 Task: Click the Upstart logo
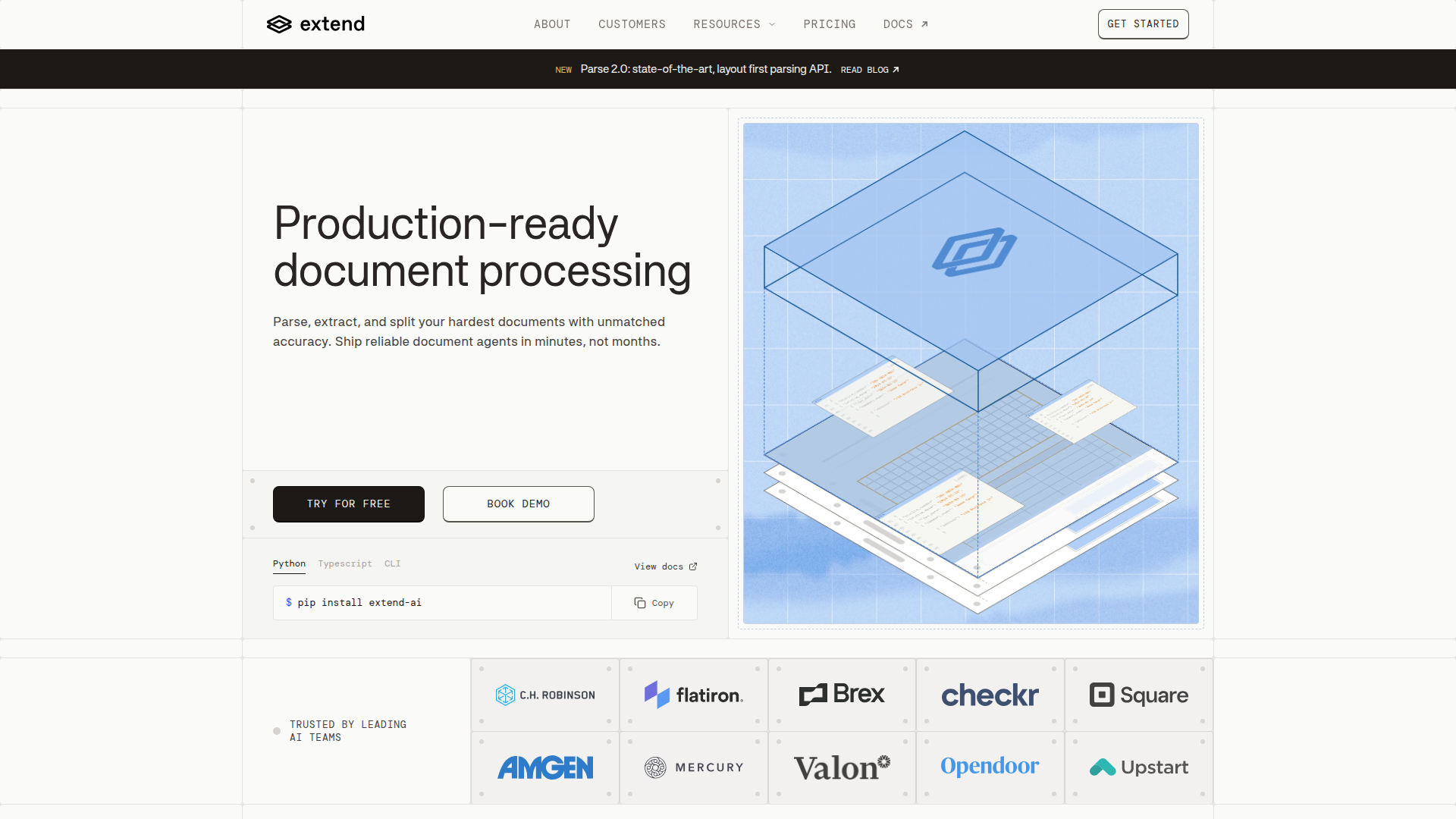point(1139,767)
